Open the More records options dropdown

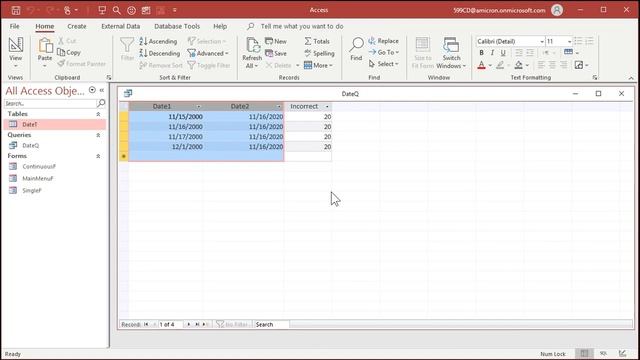318,65
